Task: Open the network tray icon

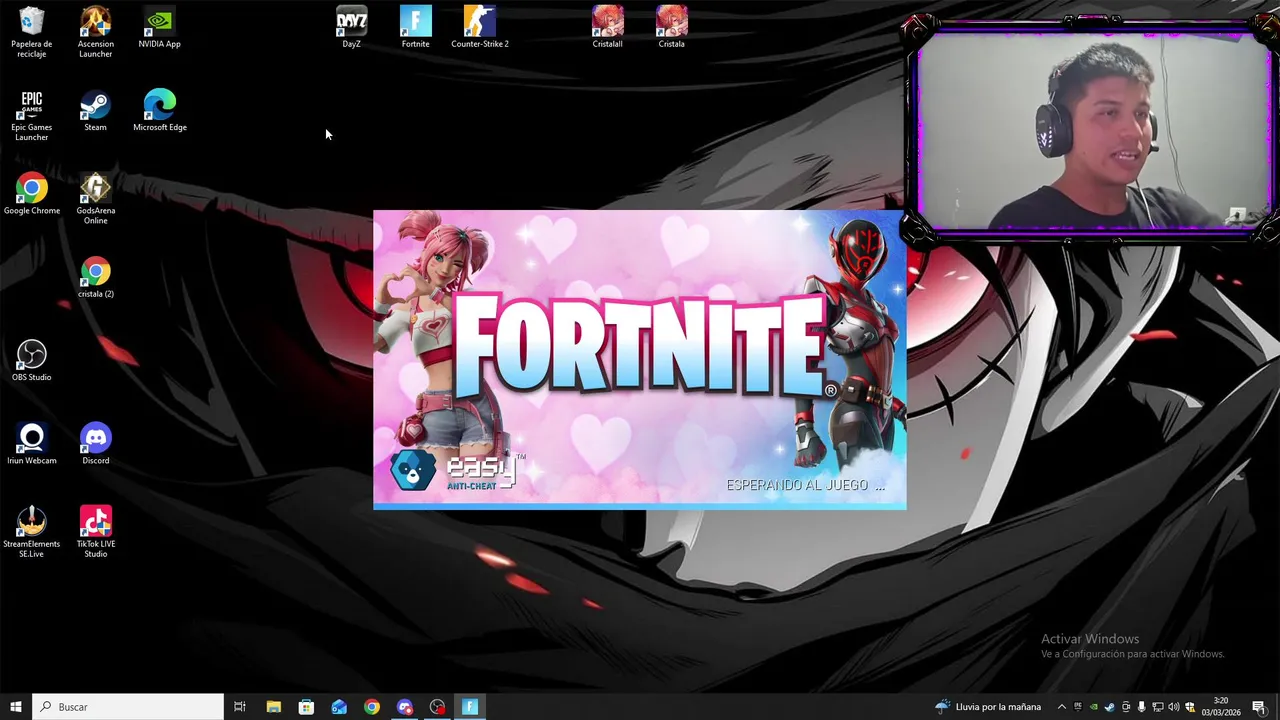Action: tap(1158, 707)
